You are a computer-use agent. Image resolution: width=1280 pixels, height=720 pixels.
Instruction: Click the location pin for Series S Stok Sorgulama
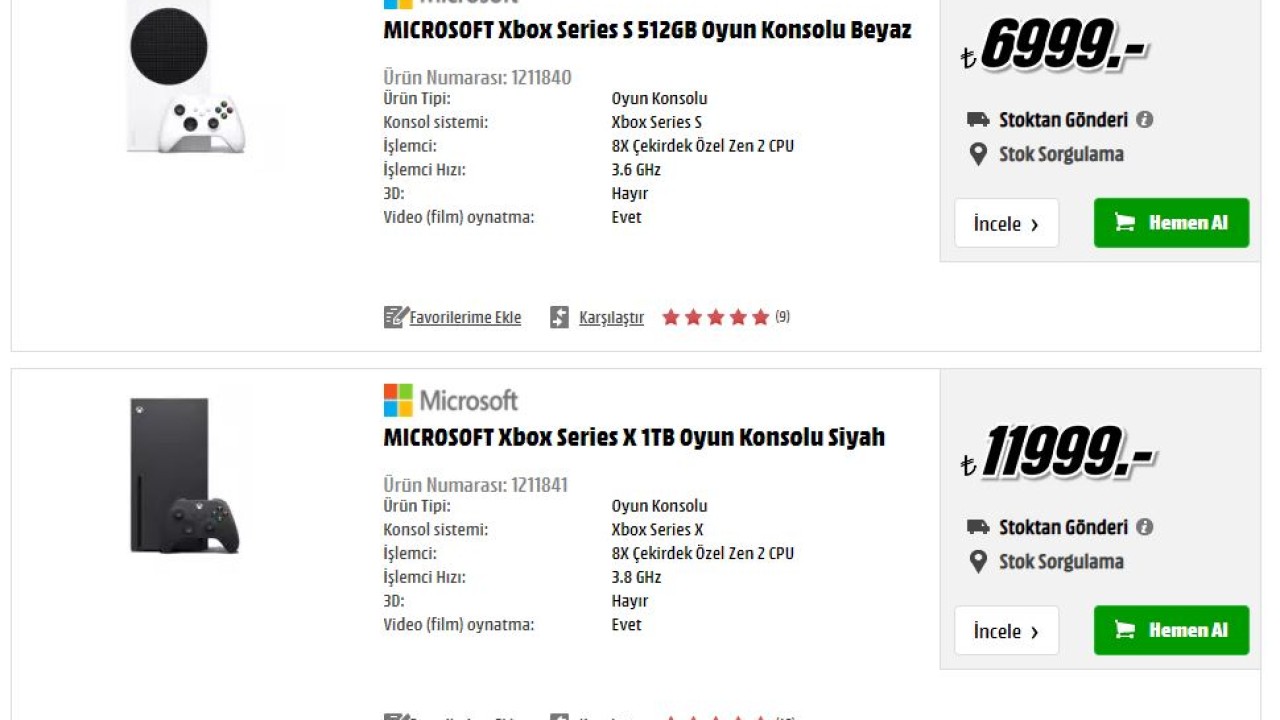979,154
